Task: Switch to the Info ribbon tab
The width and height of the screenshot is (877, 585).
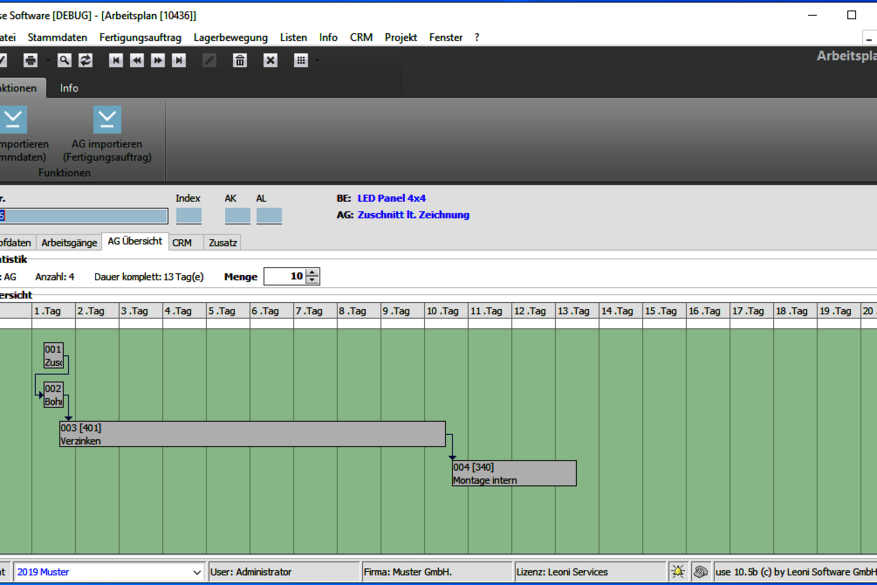Action: click(69, 88)
